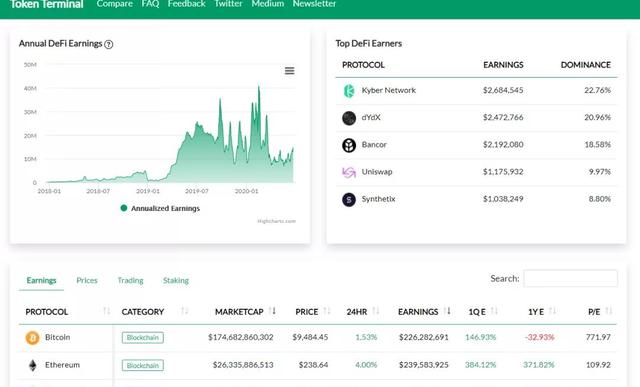
Task: Click dYdX earnings value $2,472,766
Action: pos(503,118)
